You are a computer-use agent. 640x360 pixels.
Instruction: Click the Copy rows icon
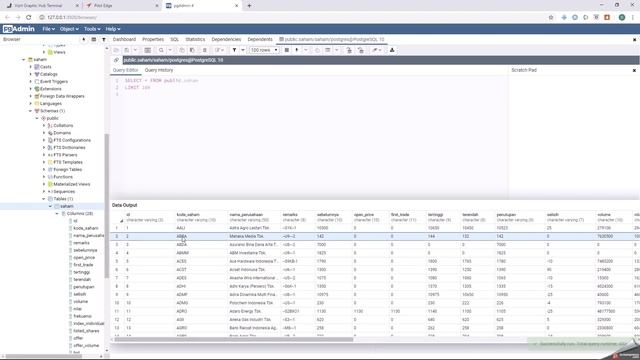coord(182,50)
